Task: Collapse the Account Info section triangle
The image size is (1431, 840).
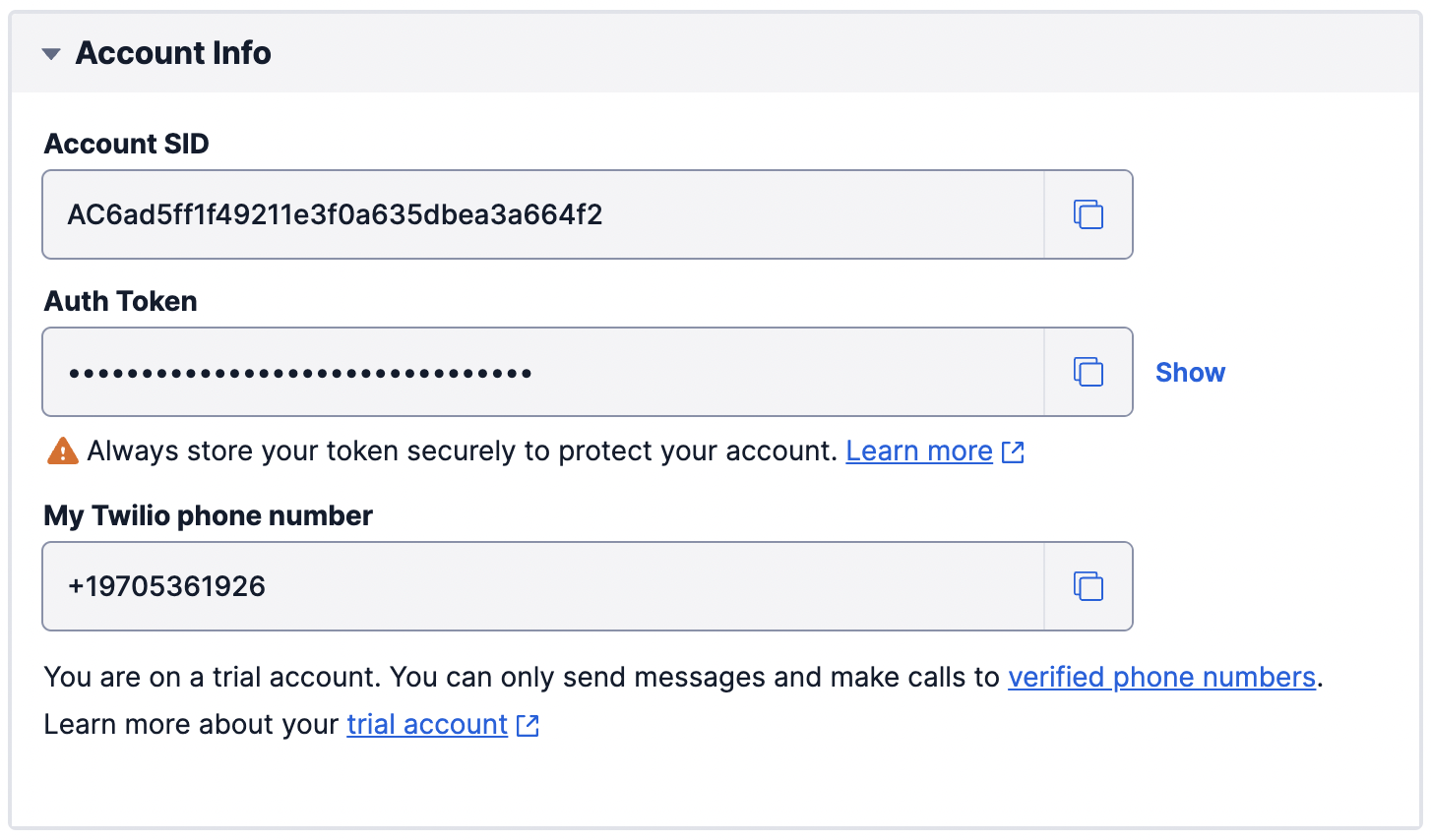Action: (x=51, y=54)
